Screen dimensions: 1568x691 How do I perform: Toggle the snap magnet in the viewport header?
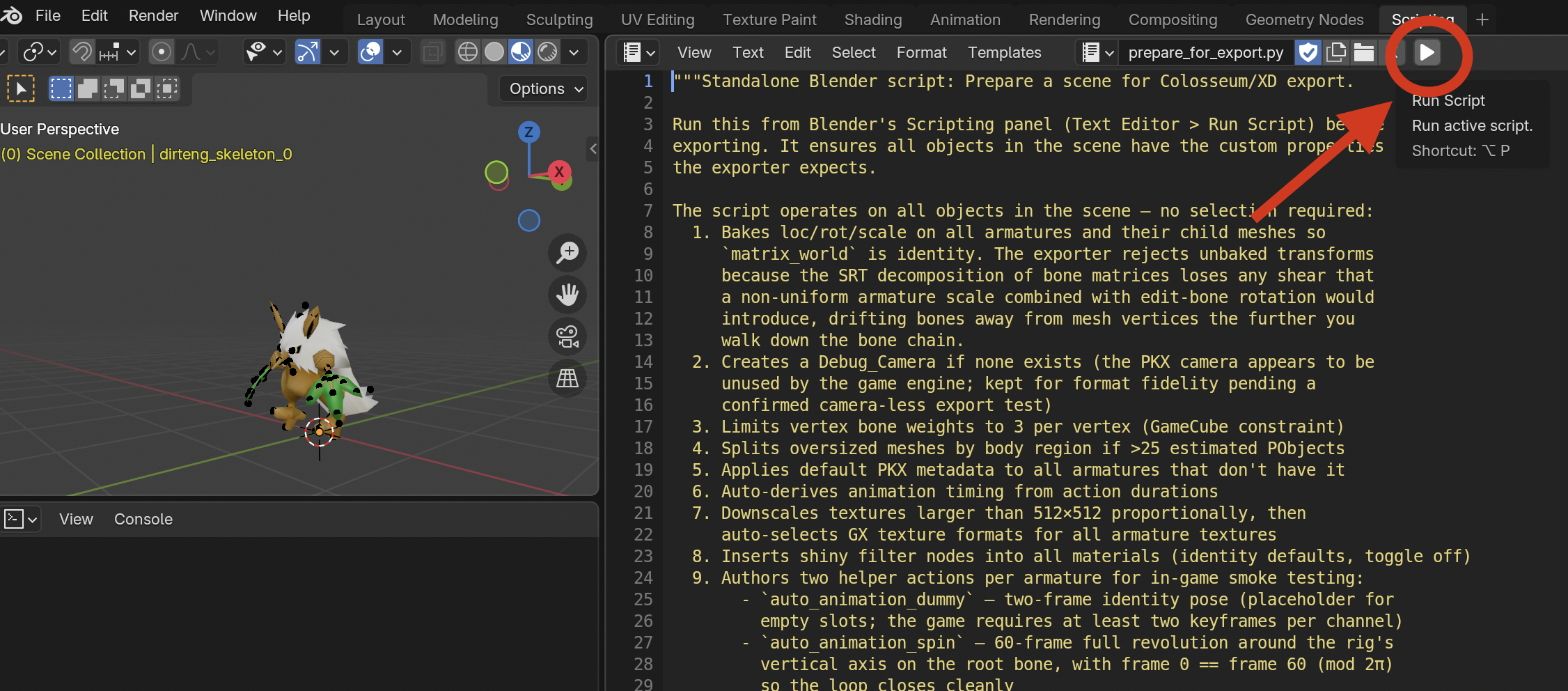coord(82,52)
